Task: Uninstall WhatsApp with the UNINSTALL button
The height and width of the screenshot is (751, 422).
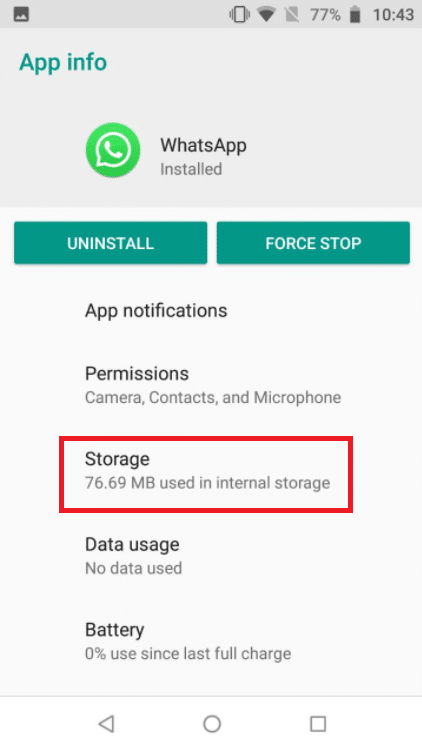Action: pyautogui.click(x=111, y=243)
